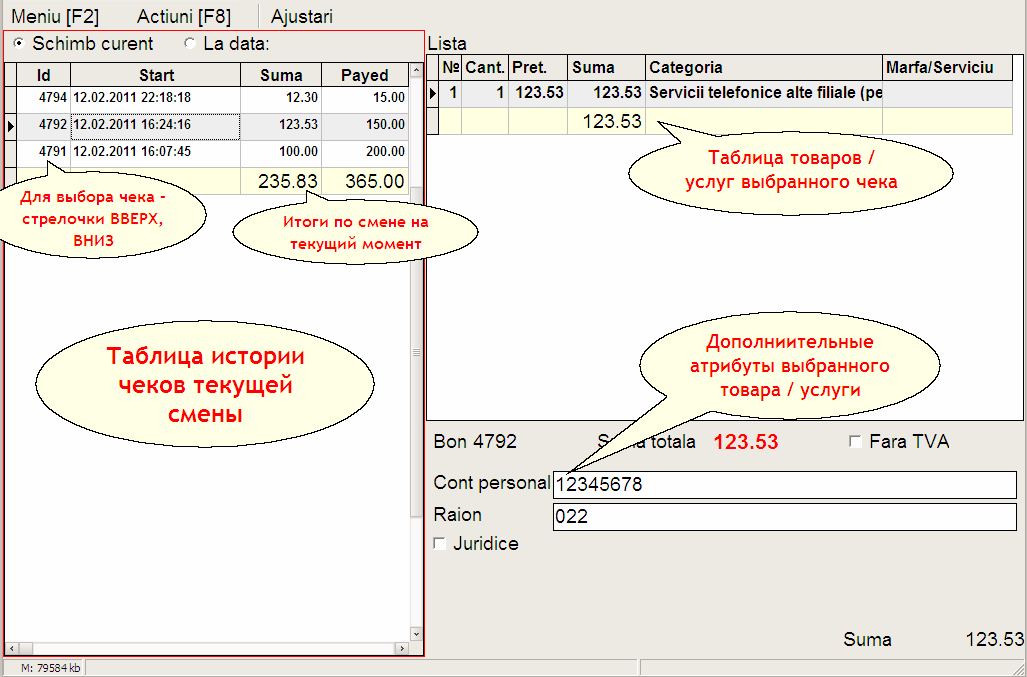
Task: Focus the Raion input field
Action: (785, 517)
